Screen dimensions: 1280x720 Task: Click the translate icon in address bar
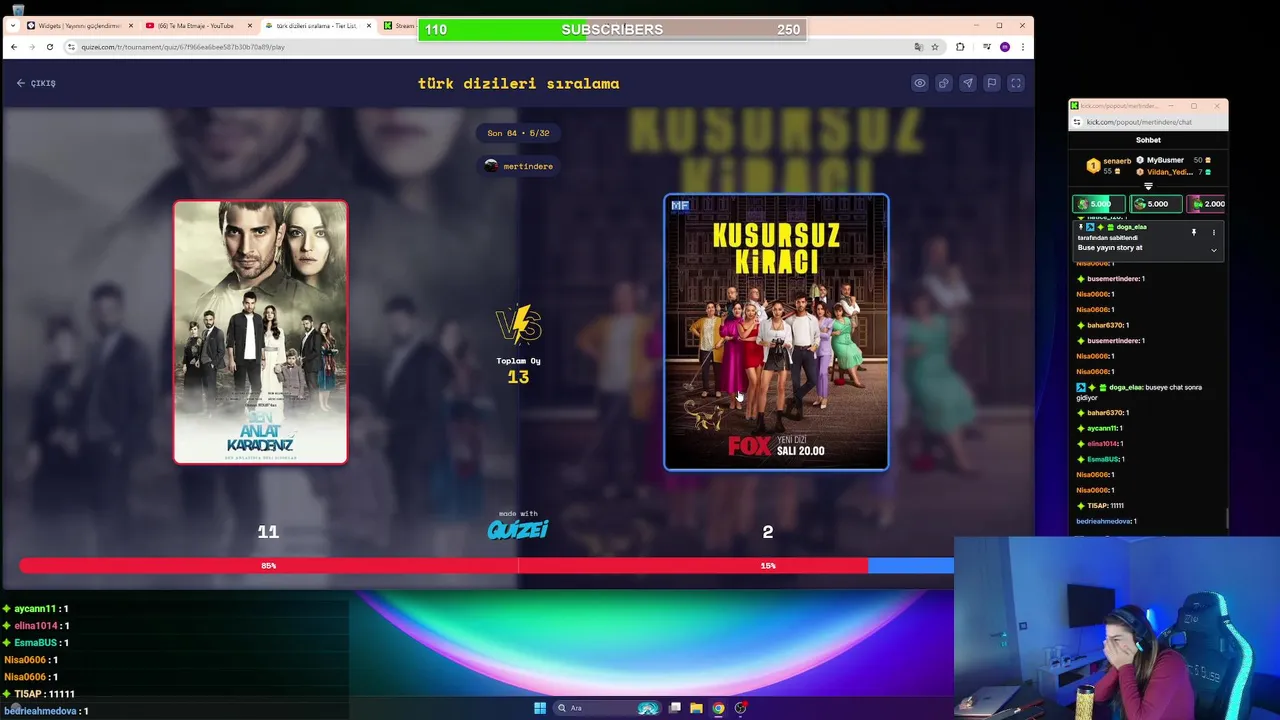tap(918, 47)
